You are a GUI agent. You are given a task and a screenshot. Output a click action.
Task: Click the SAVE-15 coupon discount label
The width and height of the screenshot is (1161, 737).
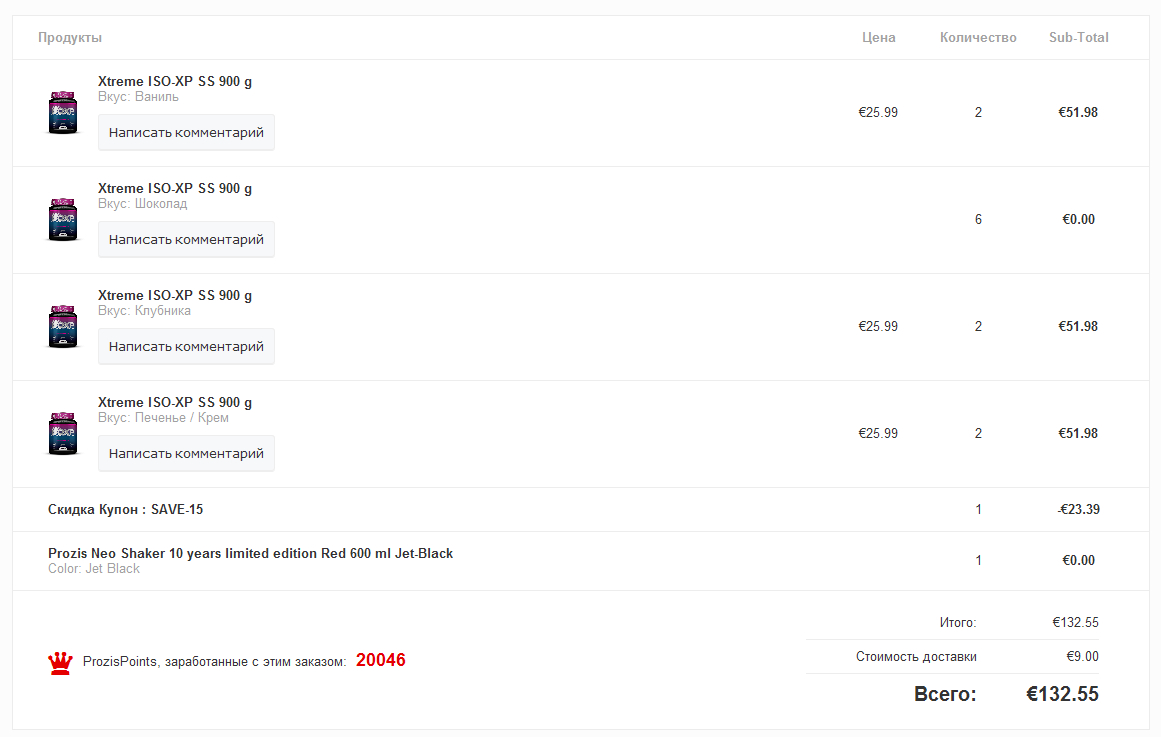coord(125,509)
